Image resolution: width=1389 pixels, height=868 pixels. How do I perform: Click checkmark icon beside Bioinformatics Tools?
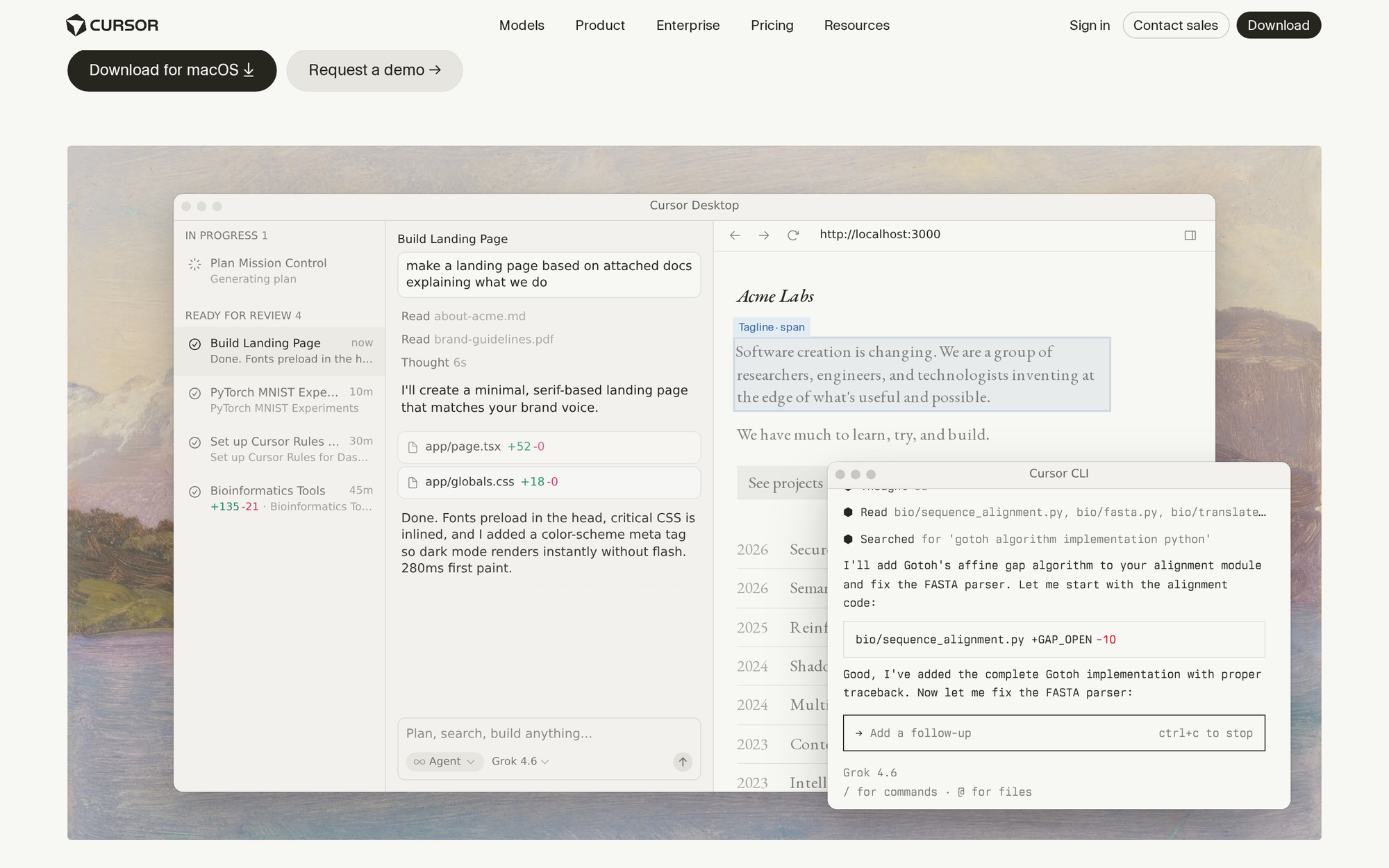195,492
